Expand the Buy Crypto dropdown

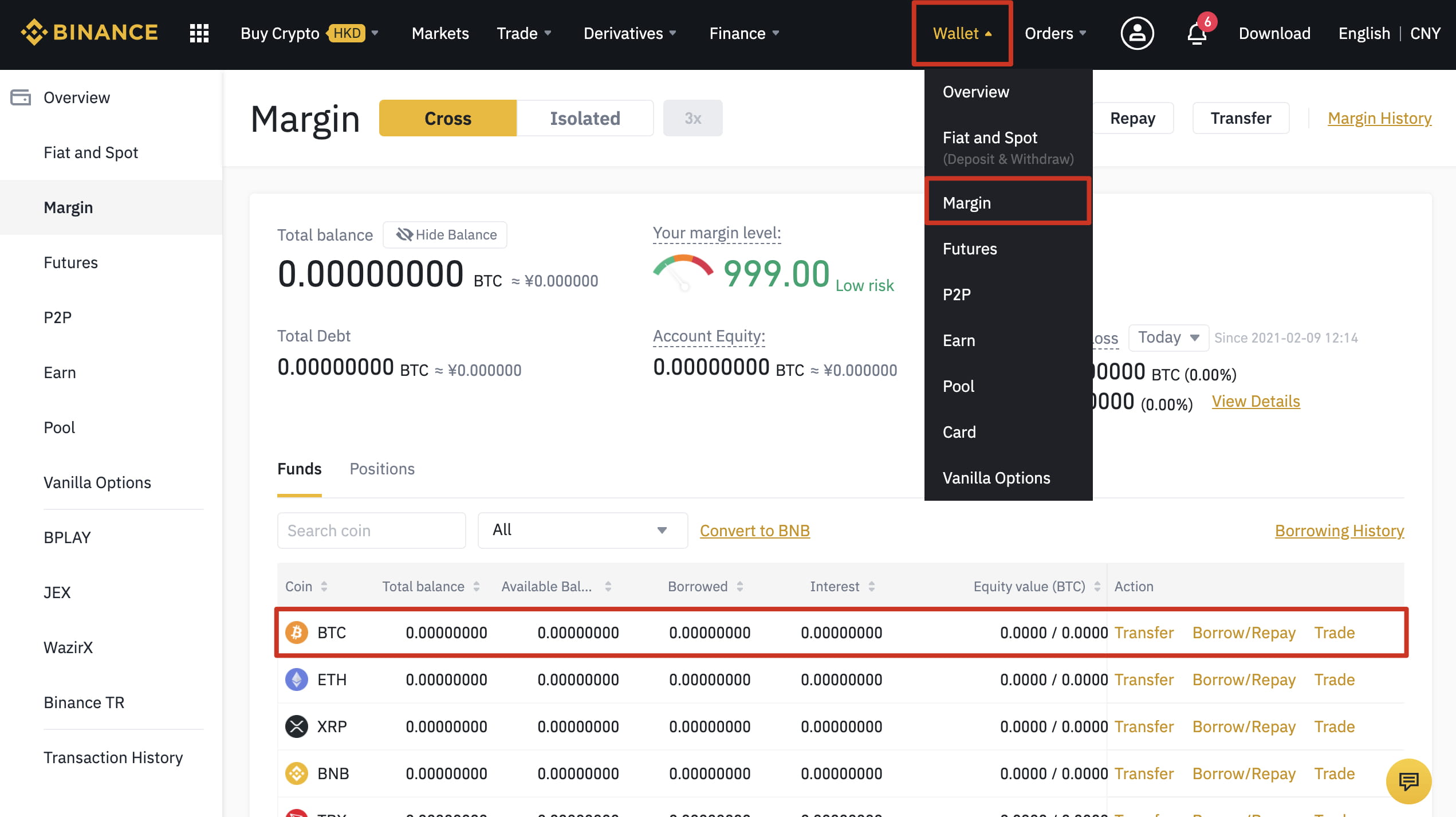310,33
